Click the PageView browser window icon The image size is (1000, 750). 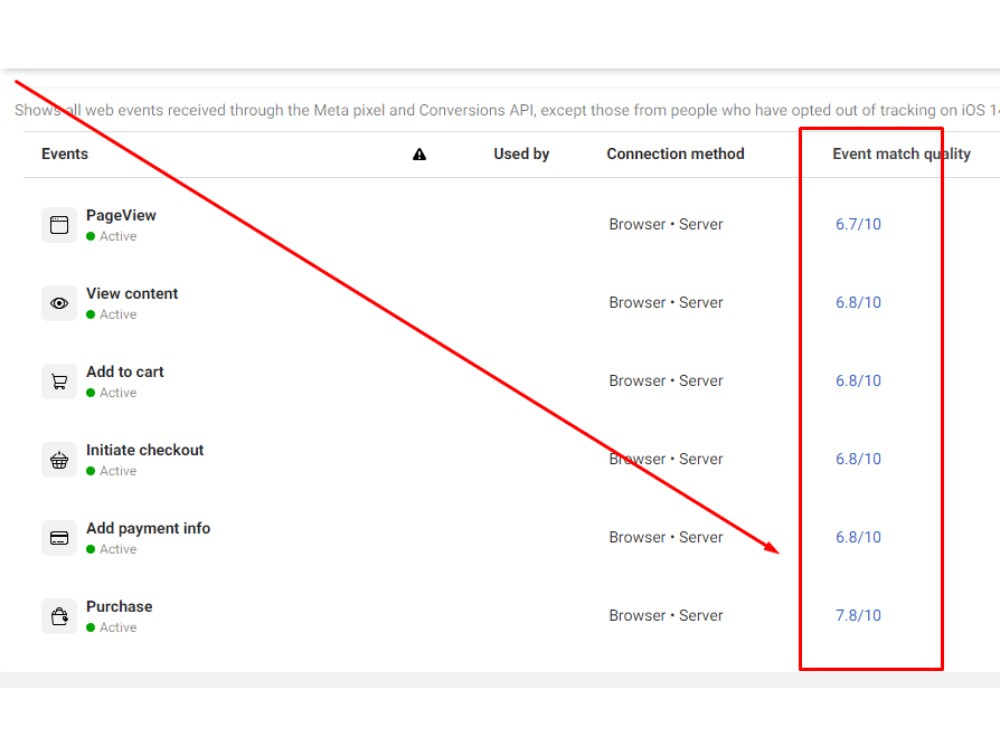59,224
